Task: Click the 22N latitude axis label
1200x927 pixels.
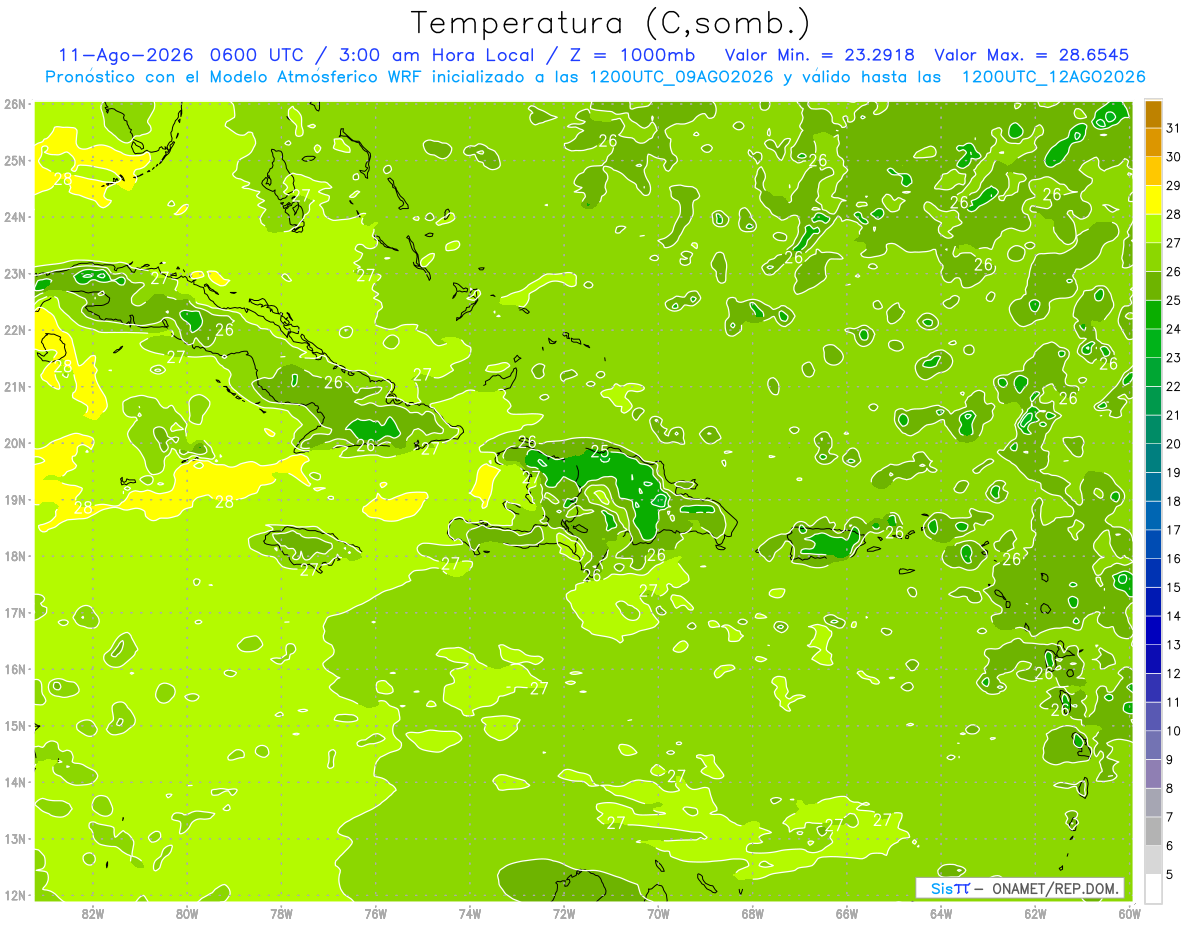Action: click(x=14, y=330)
